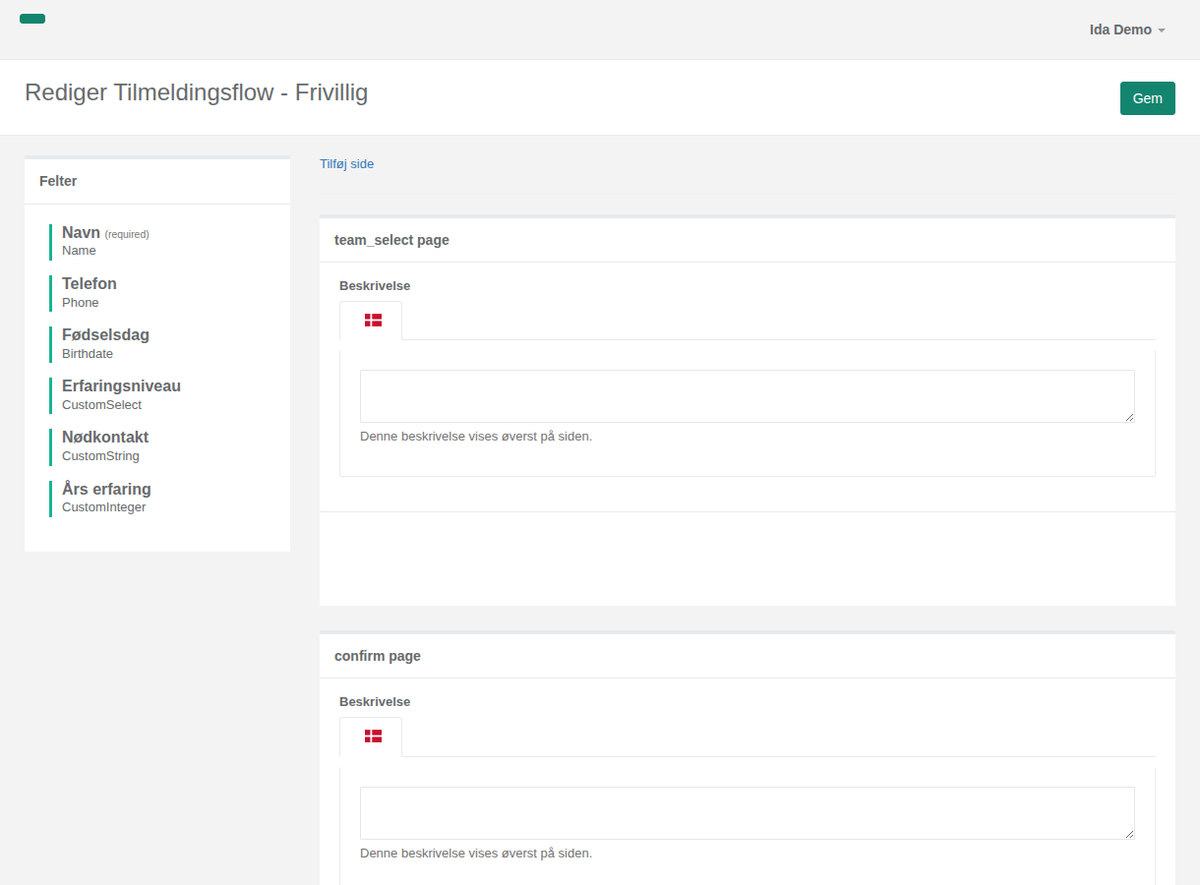Click the Beskrivelse label in confirm page

pyautogui.click(x=375, y=702)
